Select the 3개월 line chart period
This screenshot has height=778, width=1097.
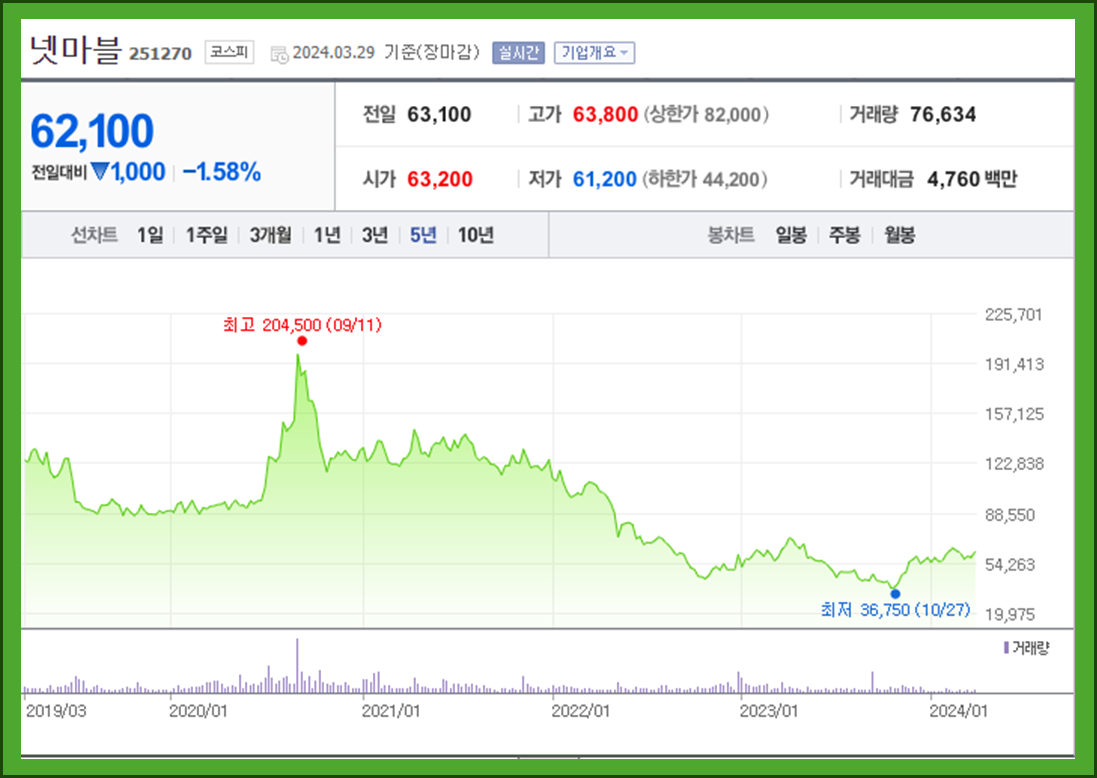pos(271,235)
